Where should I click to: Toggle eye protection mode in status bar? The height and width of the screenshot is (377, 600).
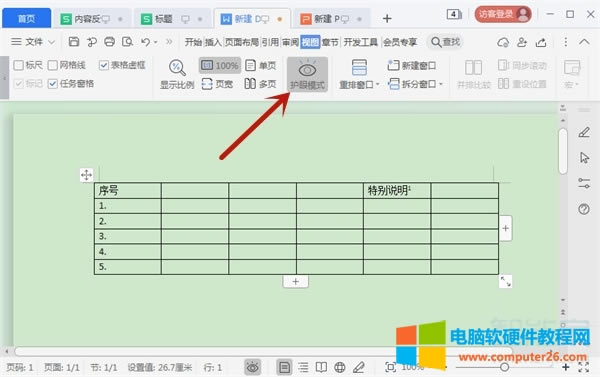point(253,367)
